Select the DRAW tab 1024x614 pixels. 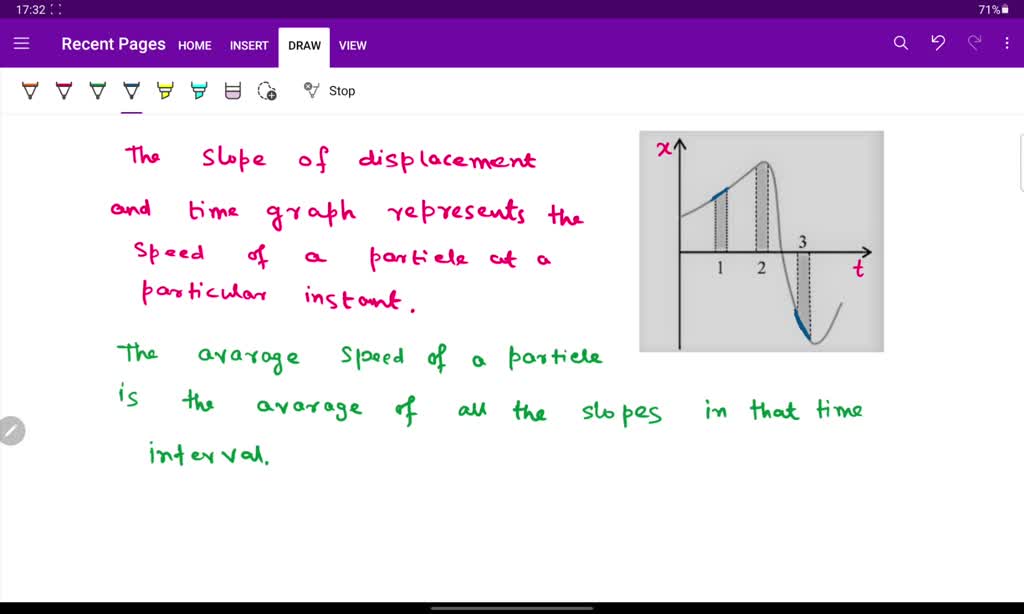pos(304,45)
